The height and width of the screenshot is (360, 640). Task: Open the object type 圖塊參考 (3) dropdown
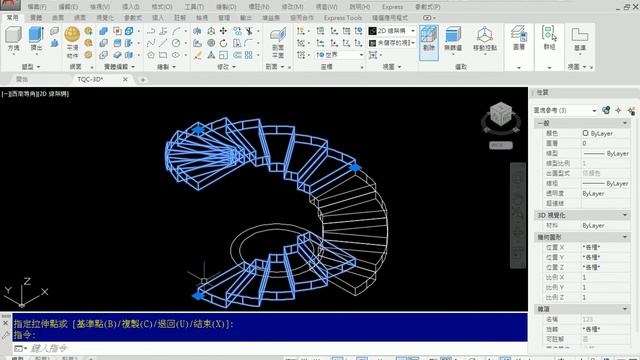click(565, 110)
